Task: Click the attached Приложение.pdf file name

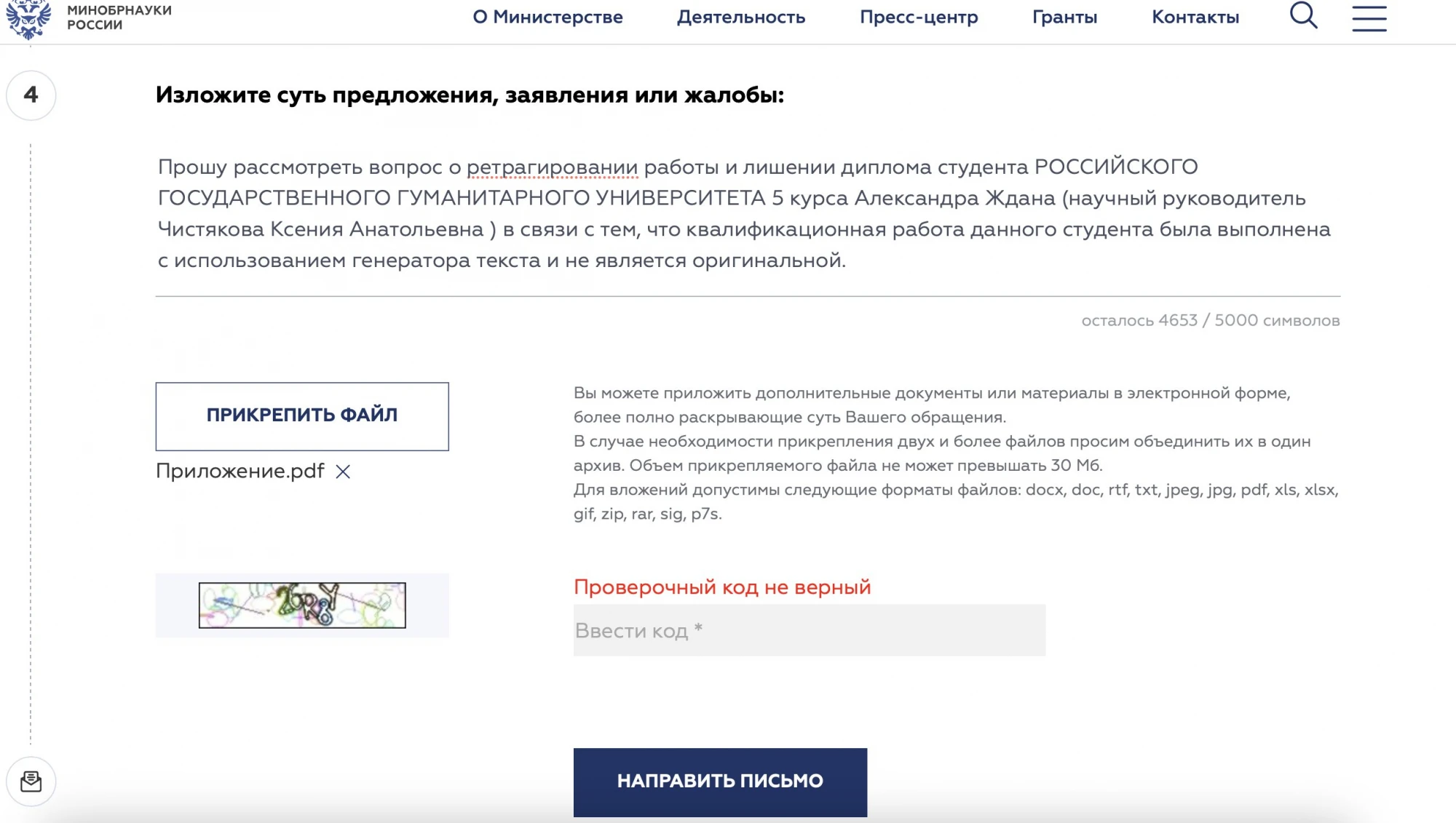Action: coord(240,472)
